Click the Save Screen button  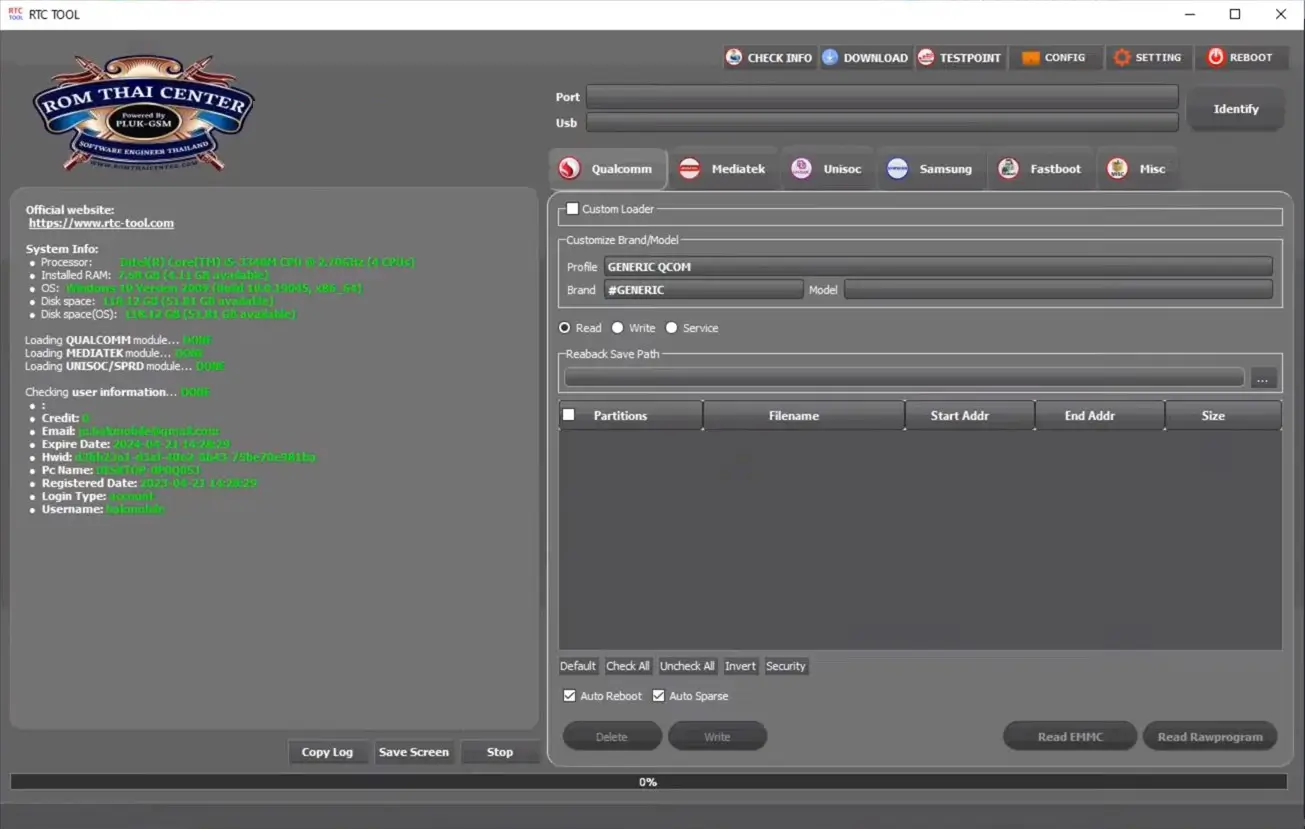pos(414,752)
